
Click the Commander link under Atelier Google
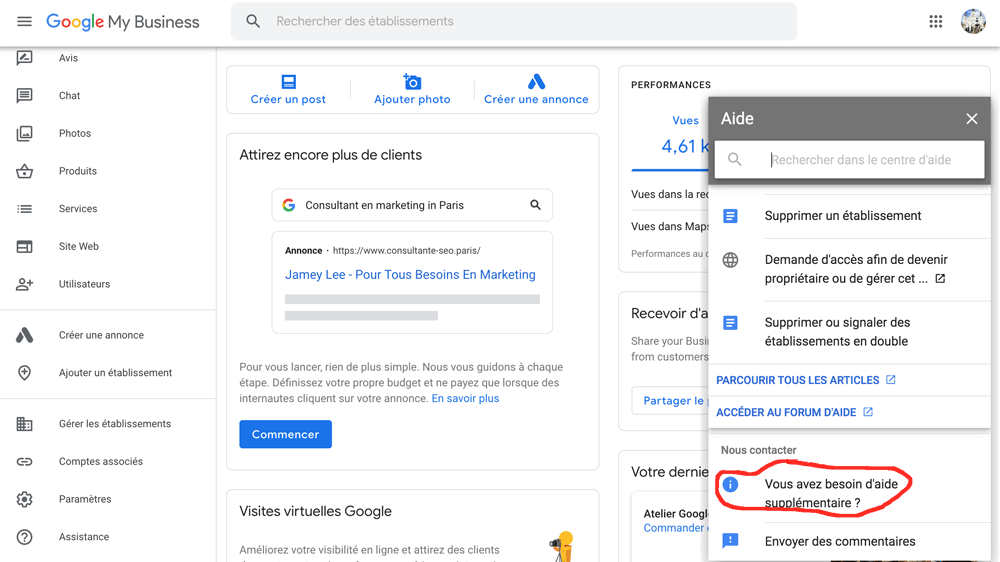673,528
